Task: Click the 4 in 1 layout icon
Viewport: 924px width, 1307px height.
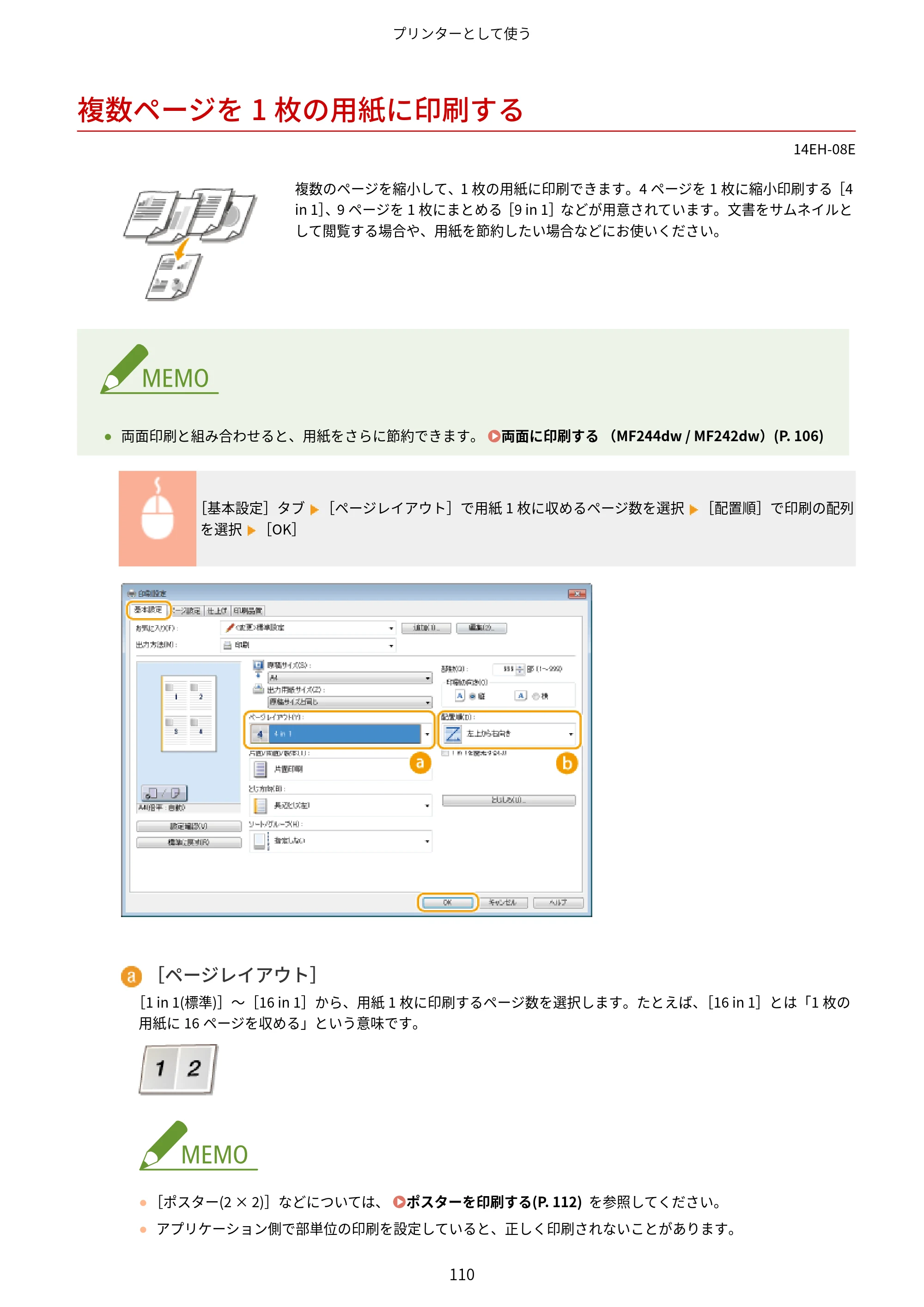Action: click(260, 734)
